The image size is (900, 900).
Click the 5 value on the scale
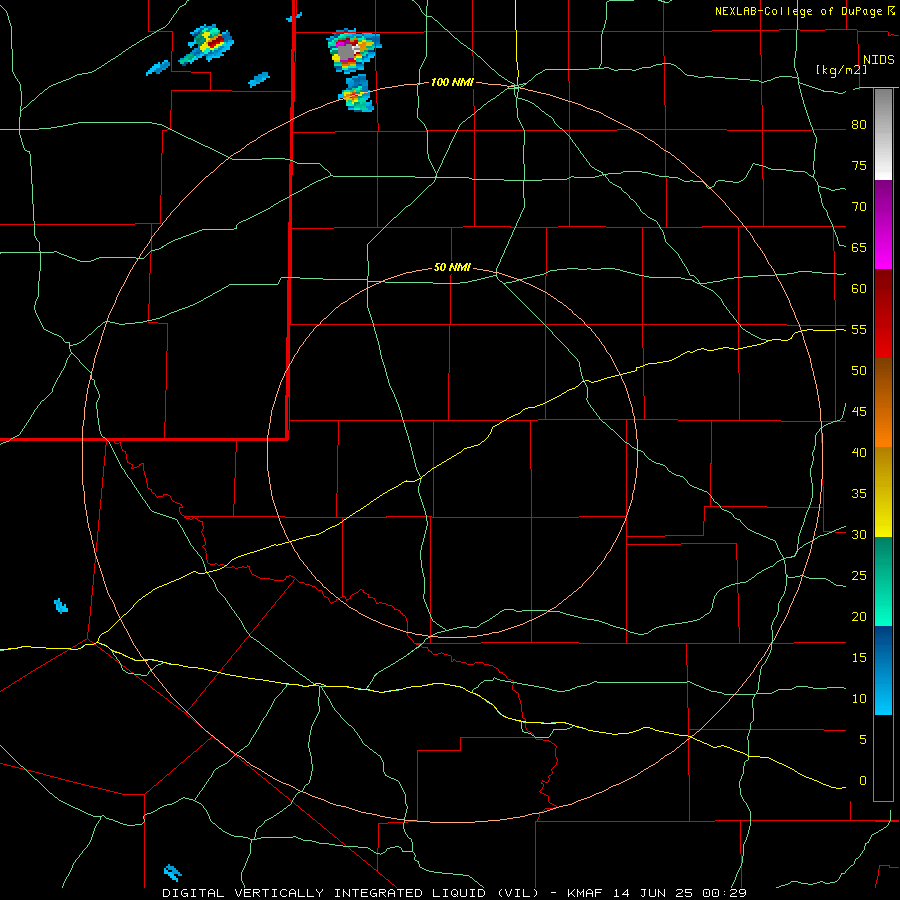[x=863, y=739]
